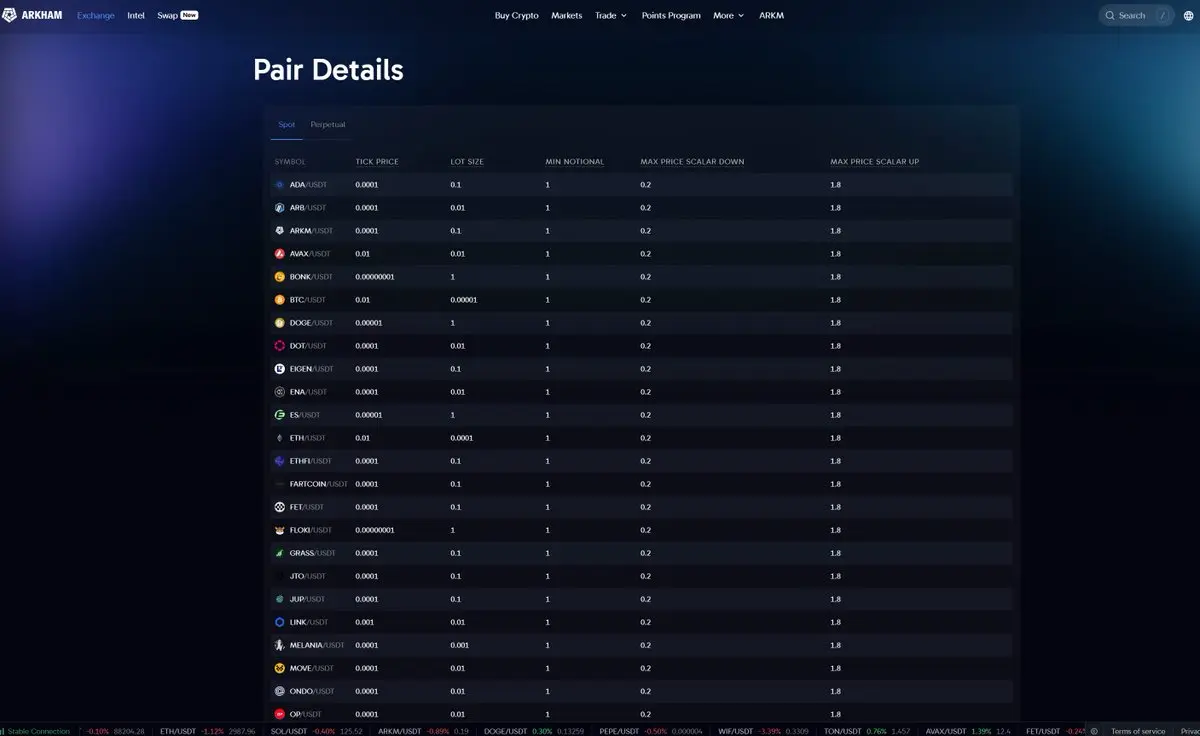
Task: Click the DOT coin icon
Action: pos(280,346)
